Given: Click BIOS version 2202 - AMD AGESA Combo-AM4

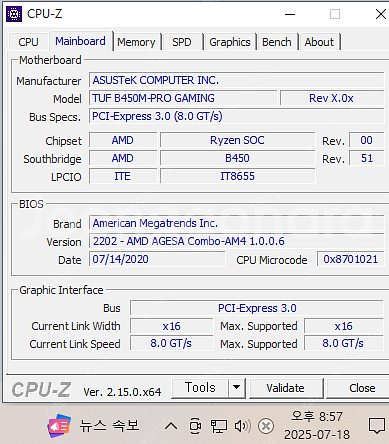Looking at the screenshot, I should tap(236, 241).
